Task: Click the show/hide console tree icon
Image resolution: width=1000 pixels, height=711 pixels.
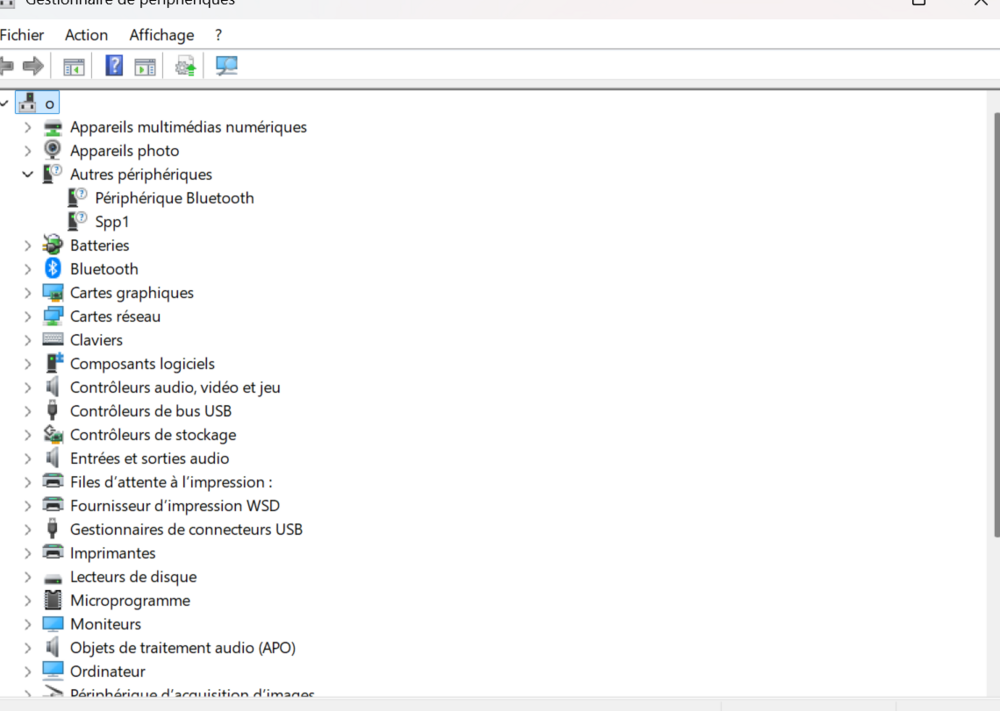Action: (74, 66)
